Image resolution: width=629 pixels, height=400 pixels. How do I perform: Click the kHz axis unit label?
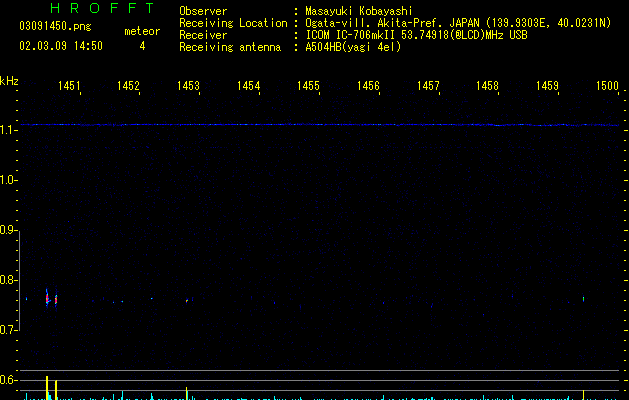coord(9,81)
